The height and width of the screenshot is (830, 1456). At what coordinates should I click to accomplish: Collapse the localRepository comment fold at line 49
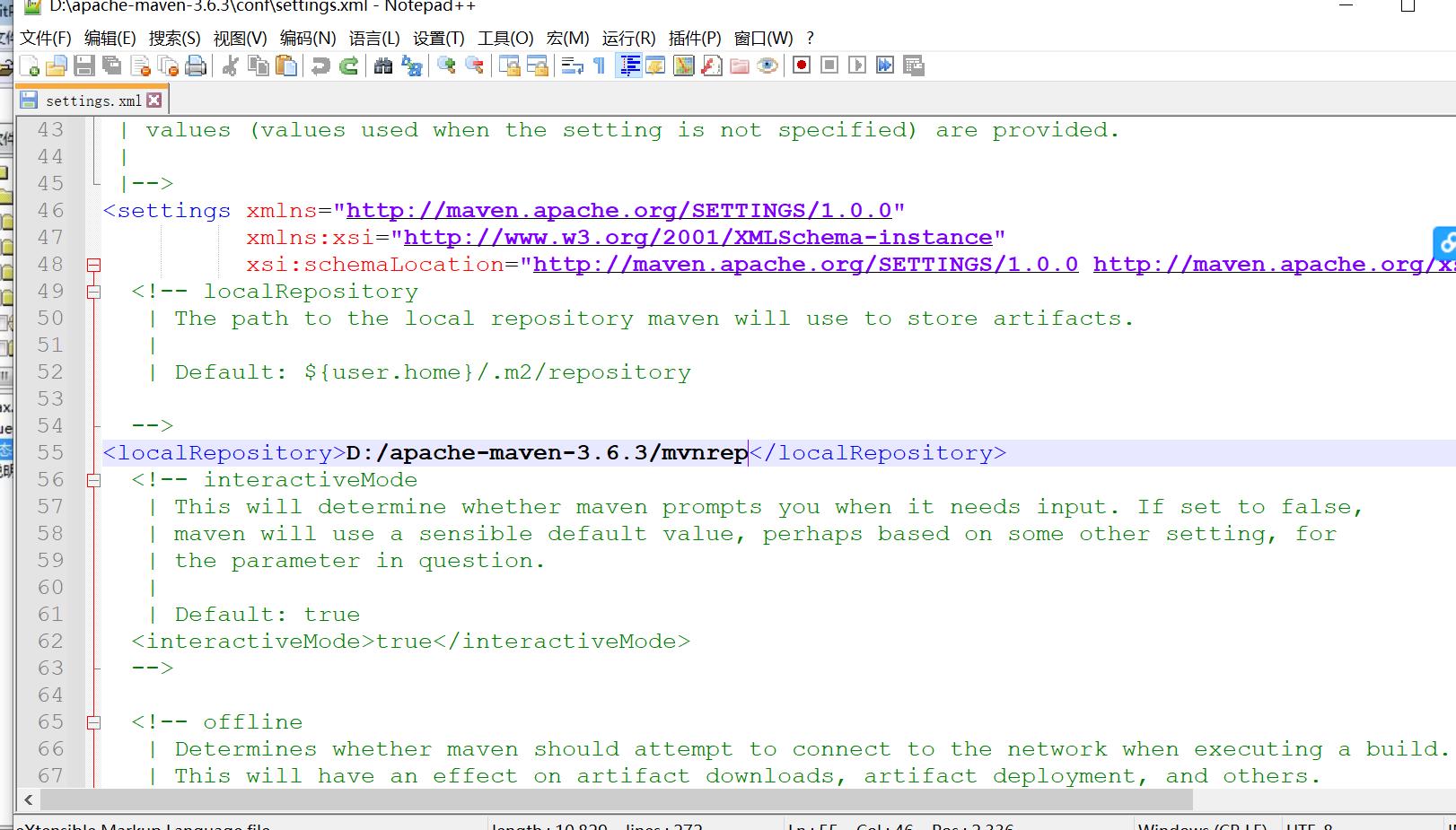click(93, 292)
